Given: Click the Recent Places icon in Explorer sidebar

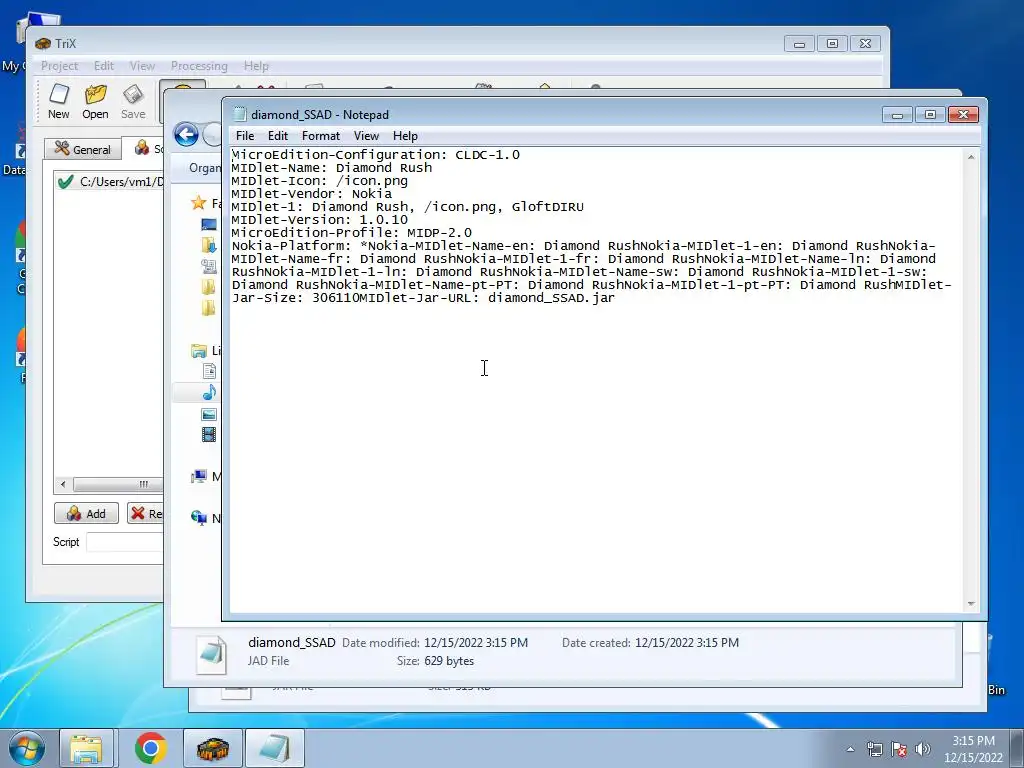Looking at the screenshot, I should [209, 266].
